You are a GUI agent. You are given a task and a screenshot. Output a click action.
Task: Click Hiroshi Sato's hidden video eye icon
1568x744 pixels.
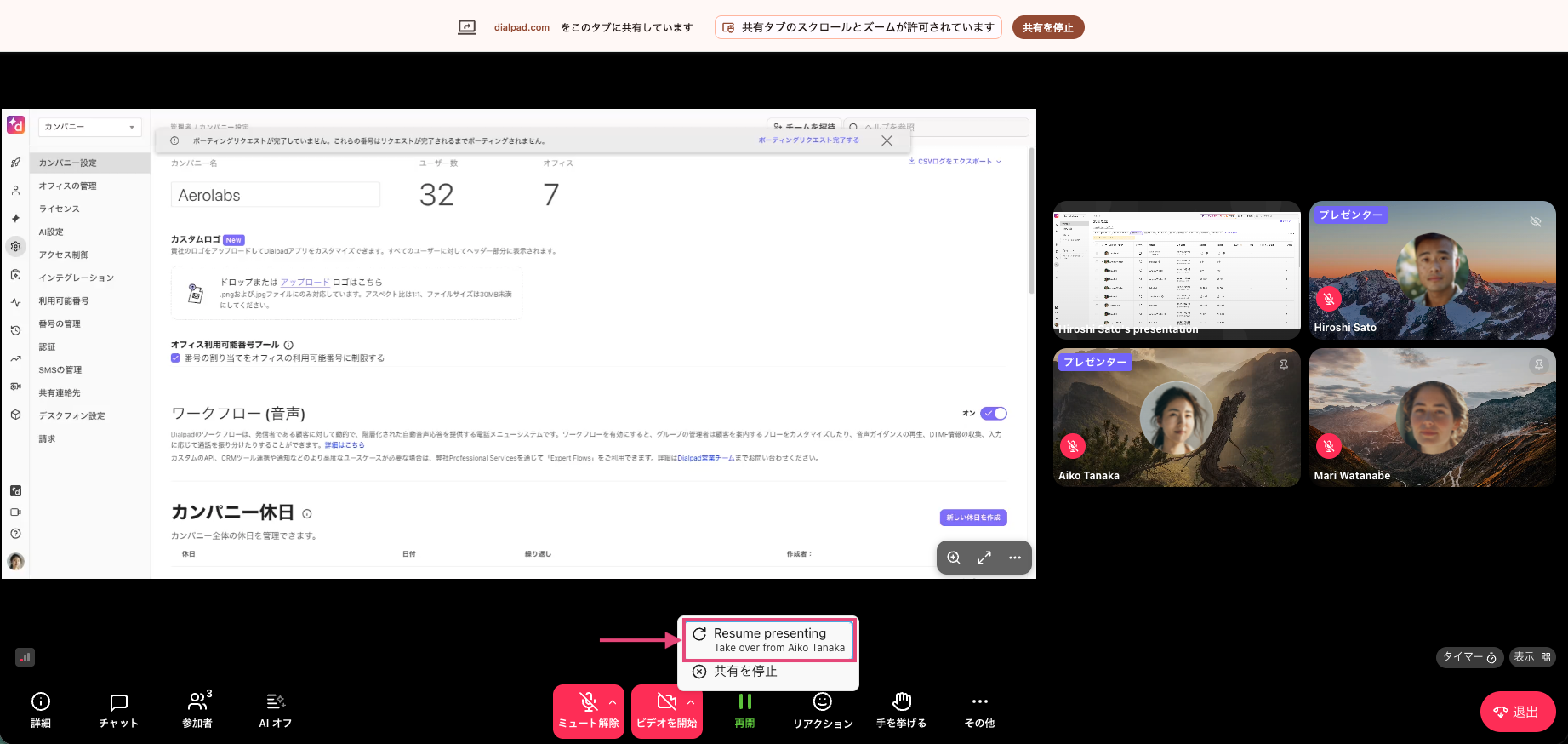point(1536,221)
